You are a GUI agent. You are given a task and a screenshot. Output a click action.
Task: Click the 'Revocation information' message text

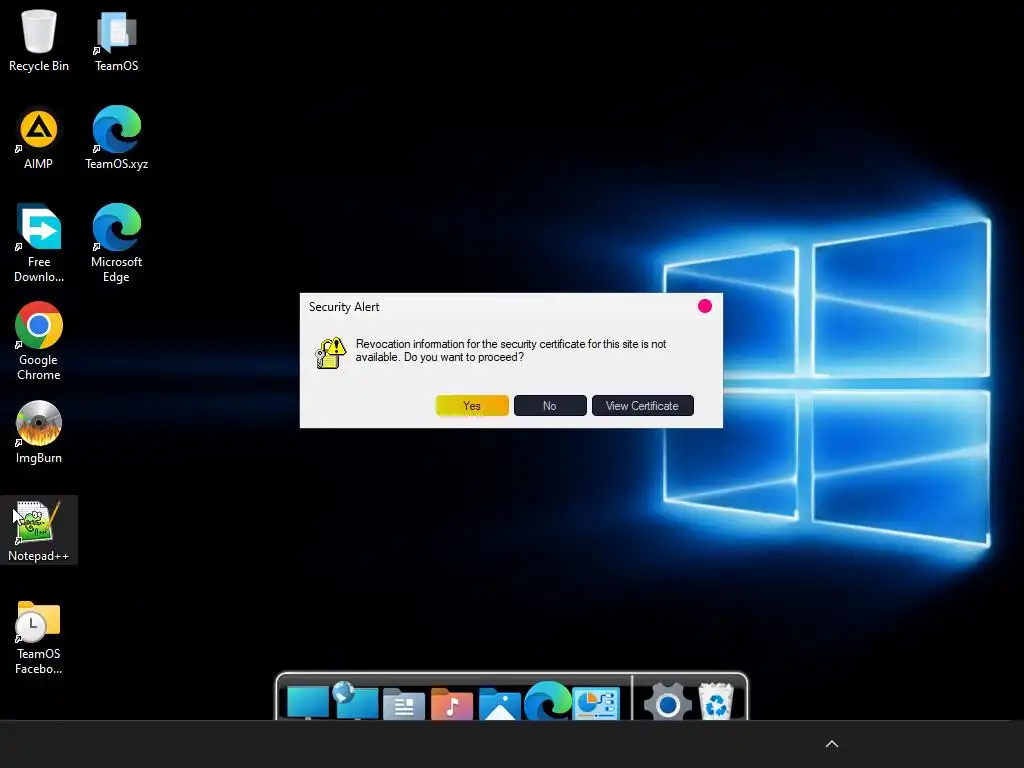511,351
